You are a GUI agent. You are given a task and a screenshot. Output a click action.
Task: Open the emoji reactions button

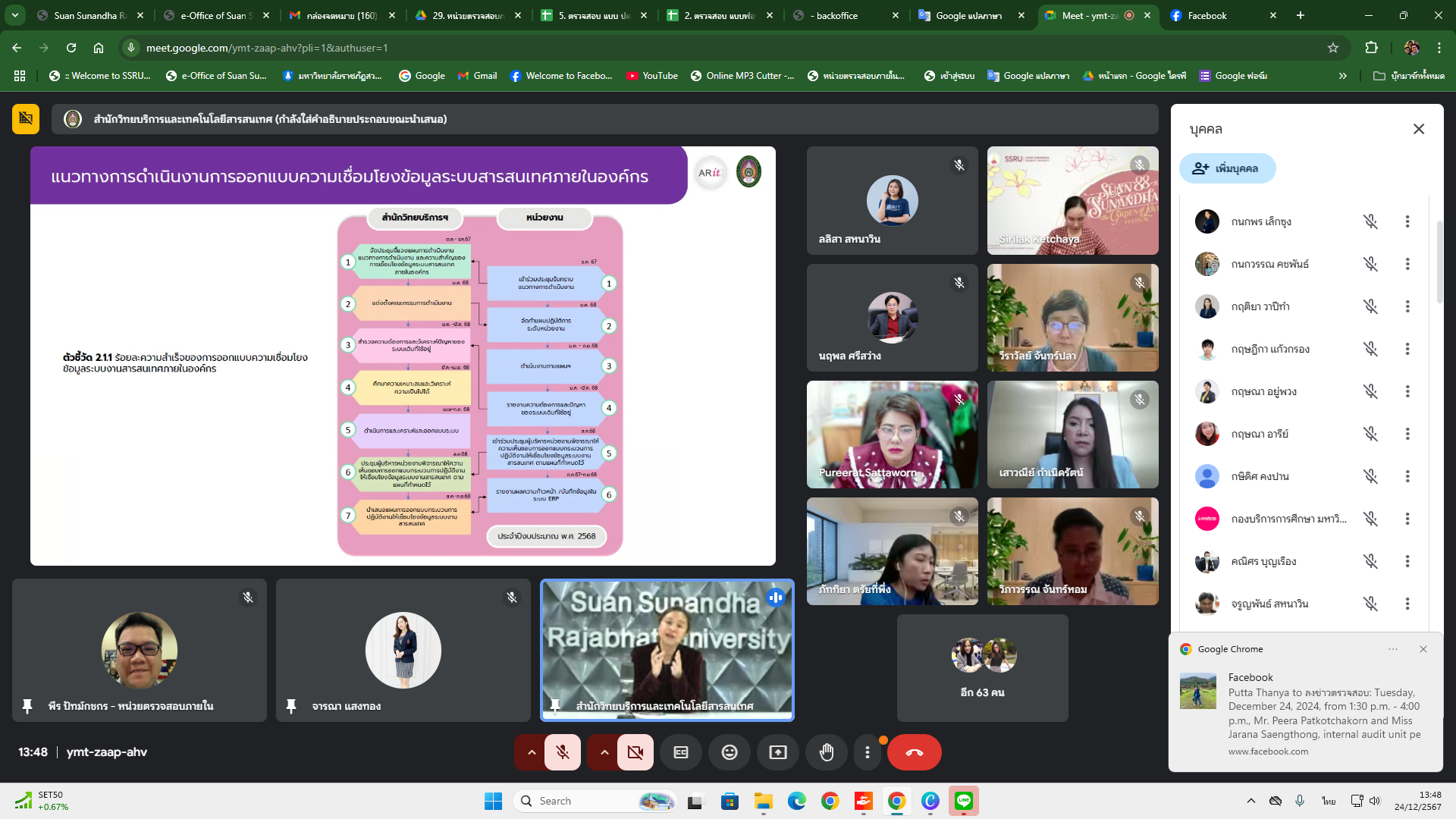pos(729,752)
